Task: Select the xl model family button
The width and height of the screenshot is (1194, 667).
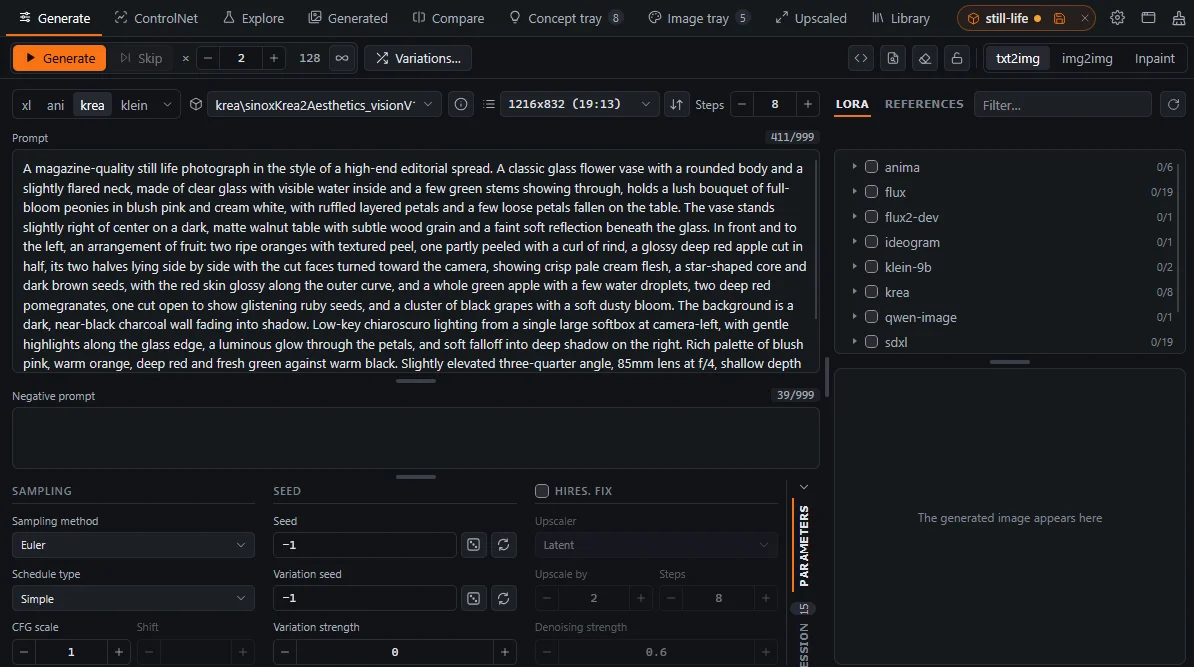Action: tap(27, 104)
